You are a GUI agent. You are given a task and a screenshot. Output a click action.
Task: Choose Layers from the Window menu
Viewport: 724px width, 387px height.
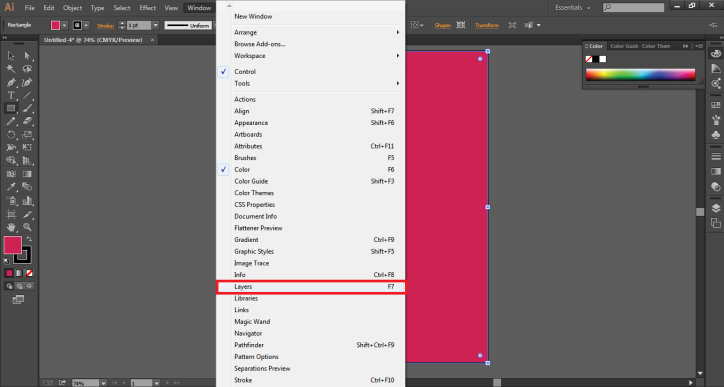click(x=311, y=287)
